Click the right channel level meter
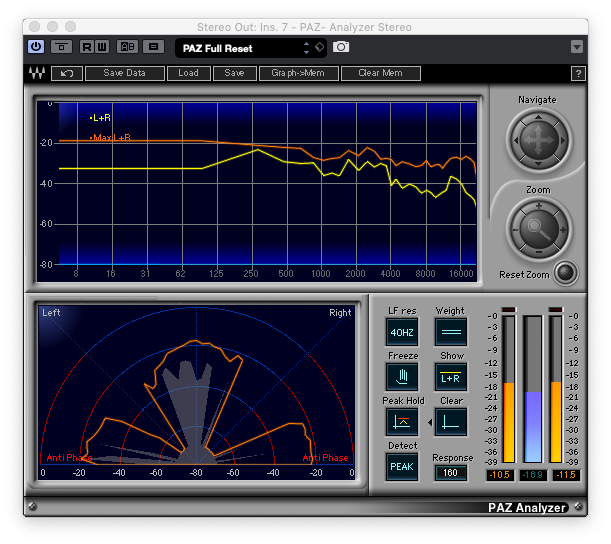Screen dimensions: 611x544 click(x=556, y=389)
